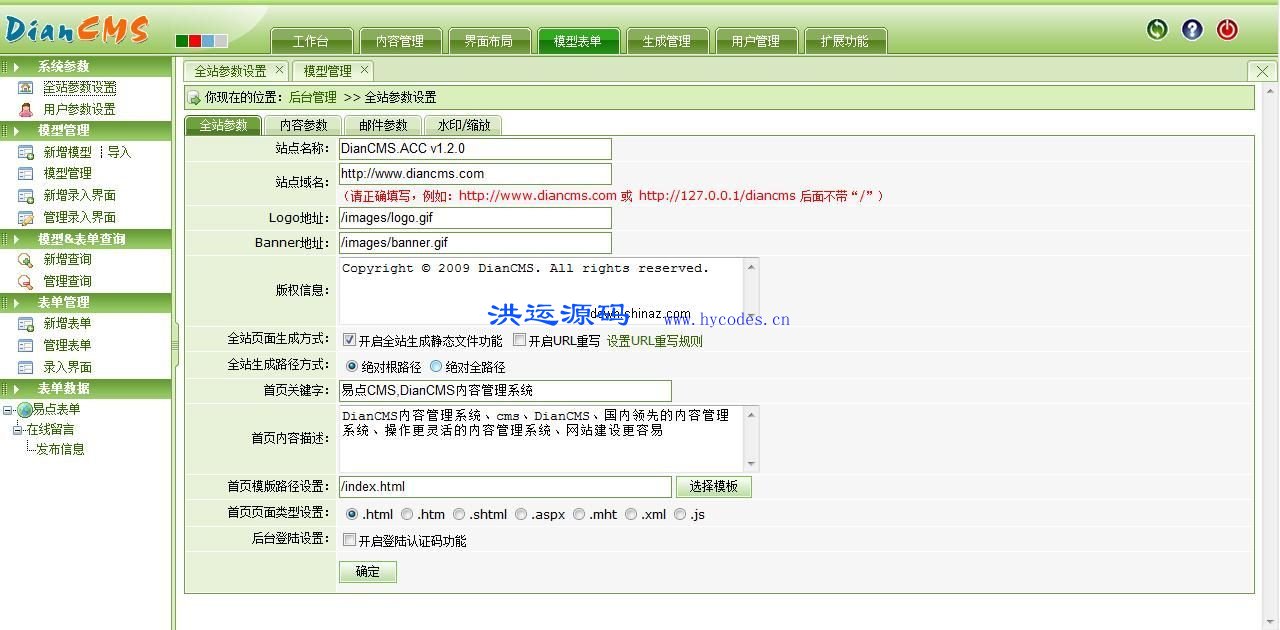Image resolution: width=1280 pixels, height=630 pixels.
Task: Collapse the 易点表单 tree node
Action: pos(8,410)
